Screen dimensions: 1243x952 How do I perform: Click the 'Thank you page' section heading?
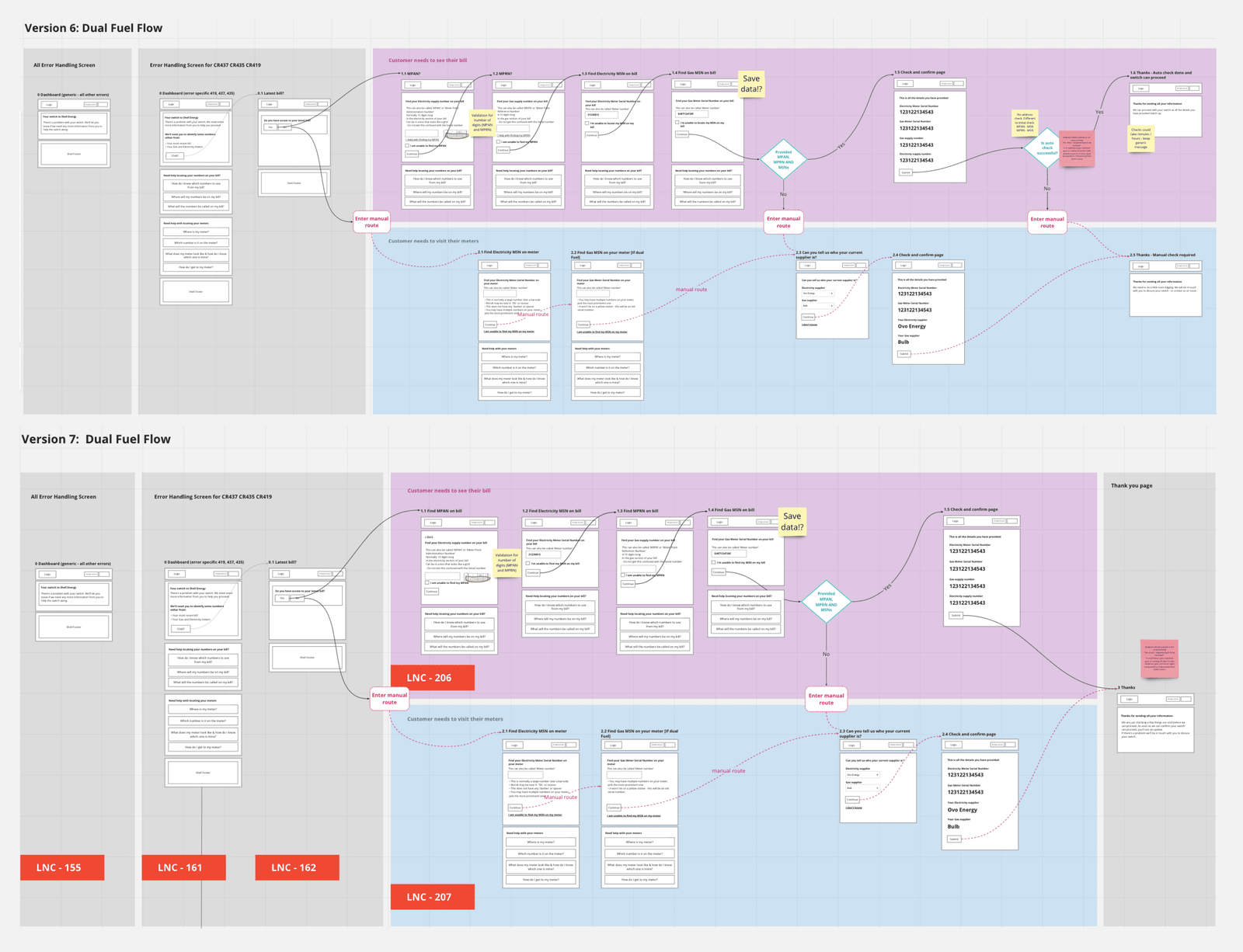coord(1131,485)
